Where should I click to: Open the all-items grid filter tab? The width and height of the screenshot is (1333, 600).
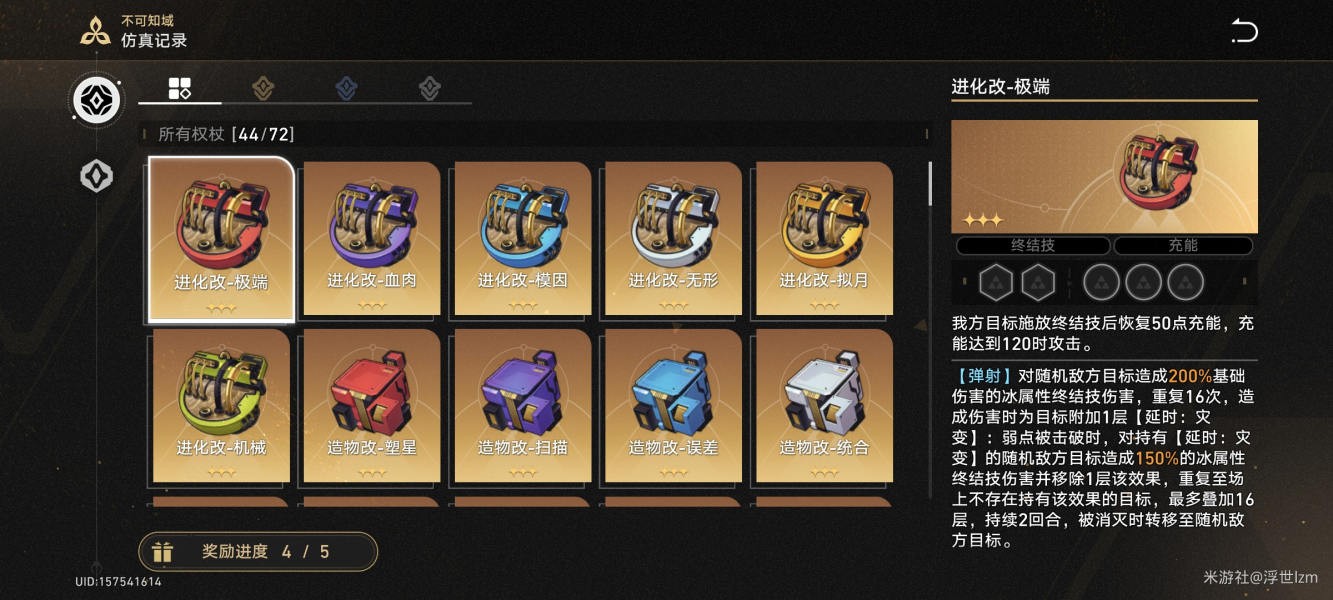tap(180, 88)
